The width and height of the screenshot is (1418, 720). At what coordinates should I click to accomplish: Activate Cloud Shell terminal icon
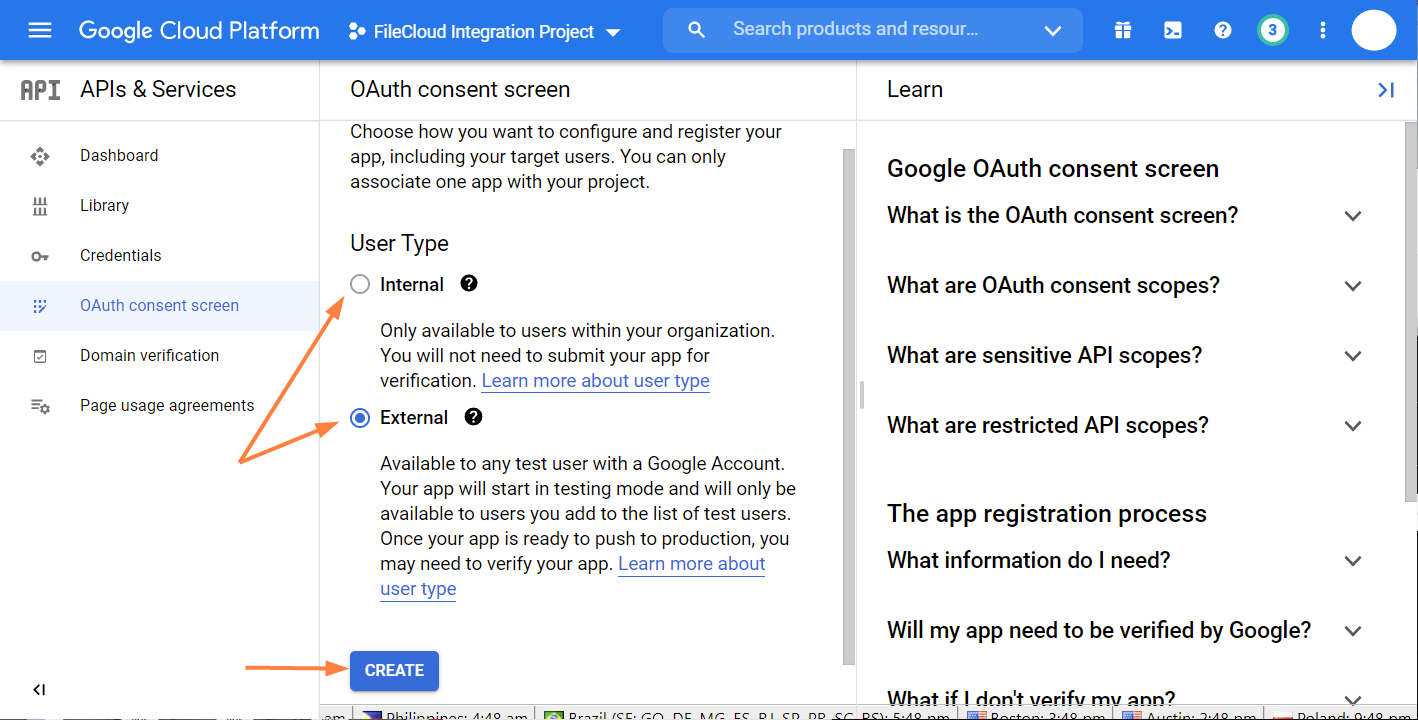(1173, 31)
